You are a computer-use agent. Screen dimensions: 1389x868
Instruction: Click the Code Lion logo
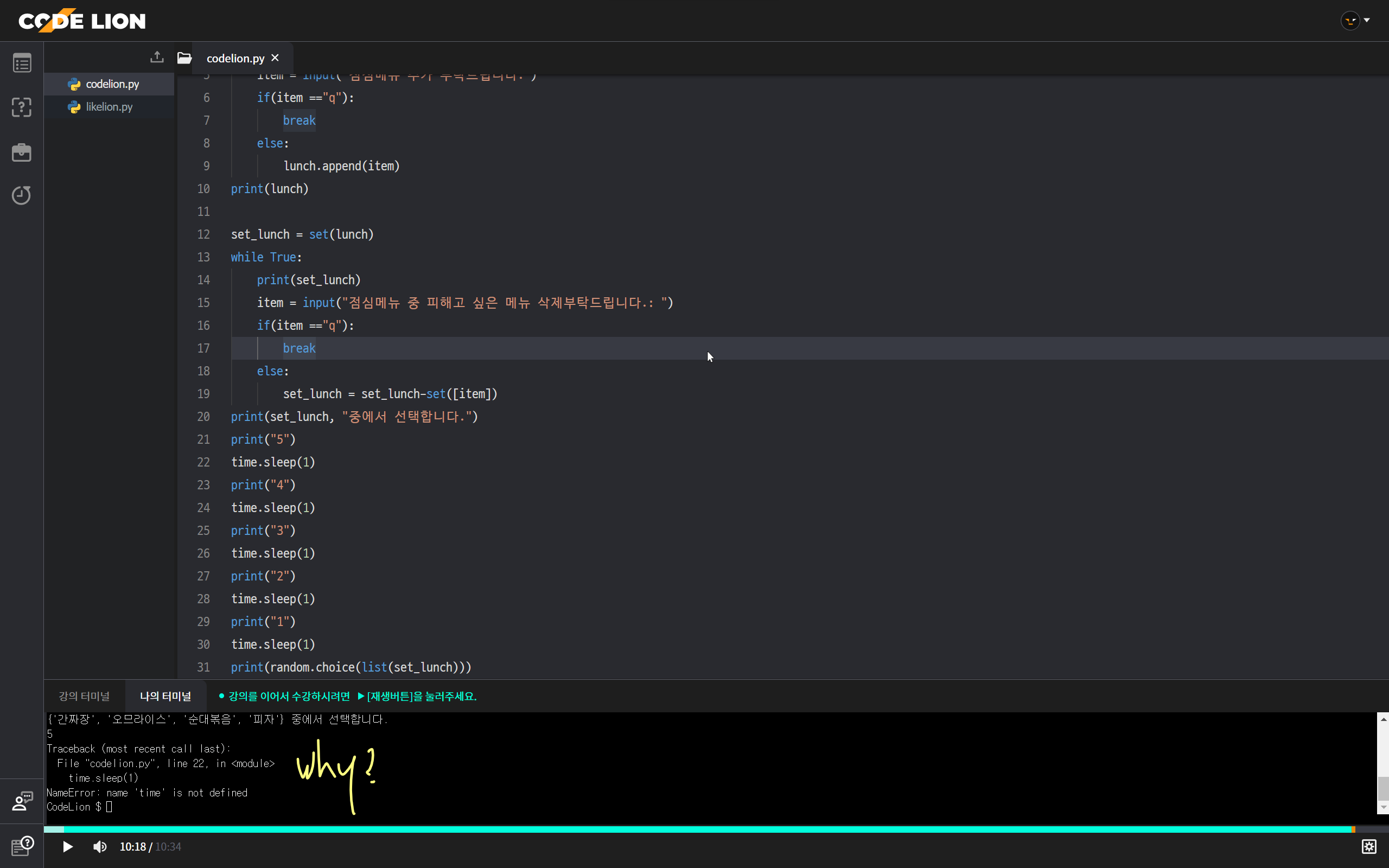(82, 21)
